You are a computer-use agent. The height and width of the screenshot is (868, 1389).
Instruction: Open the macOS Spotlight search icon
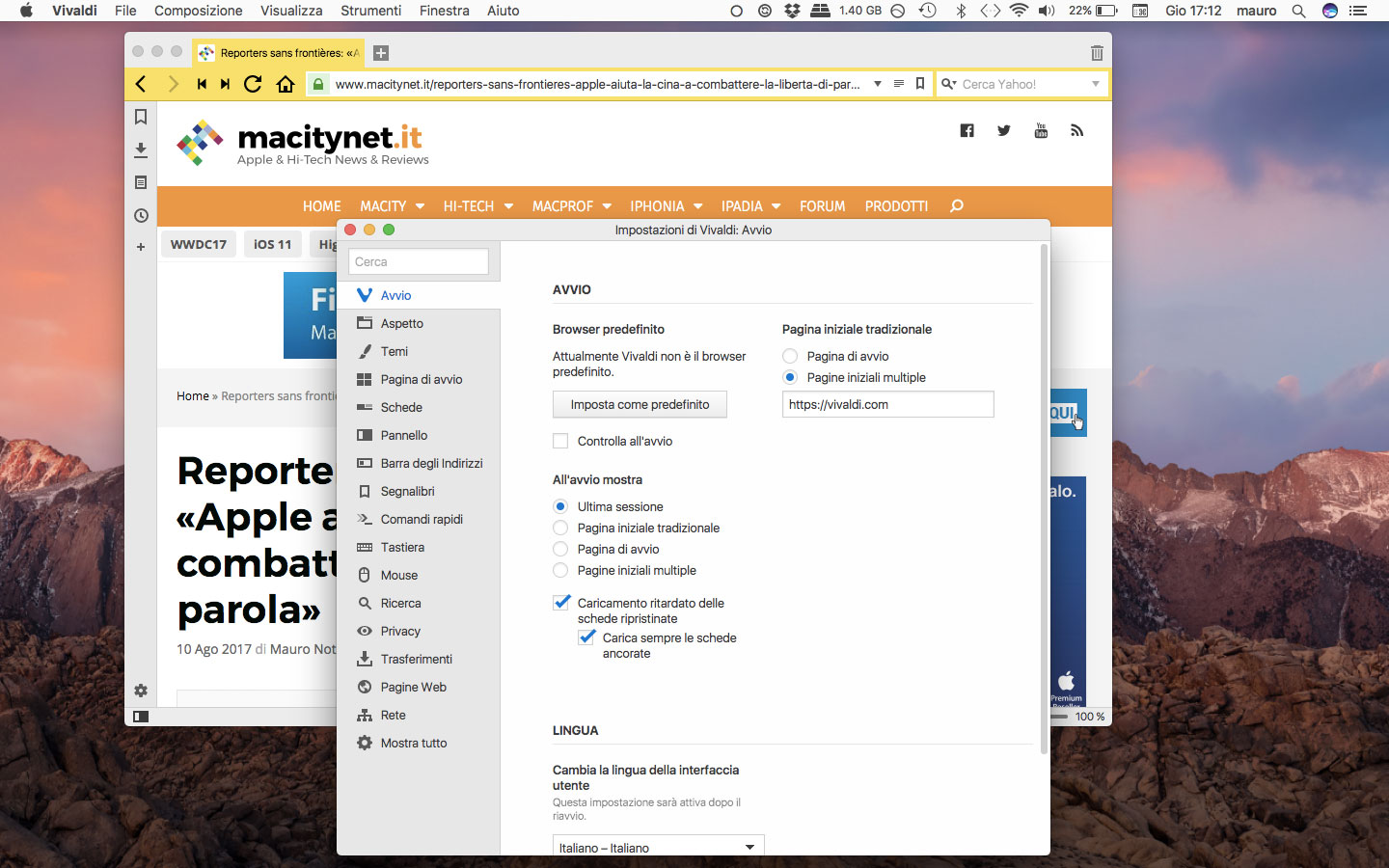pyautogui.click(x=1298, y=11)
